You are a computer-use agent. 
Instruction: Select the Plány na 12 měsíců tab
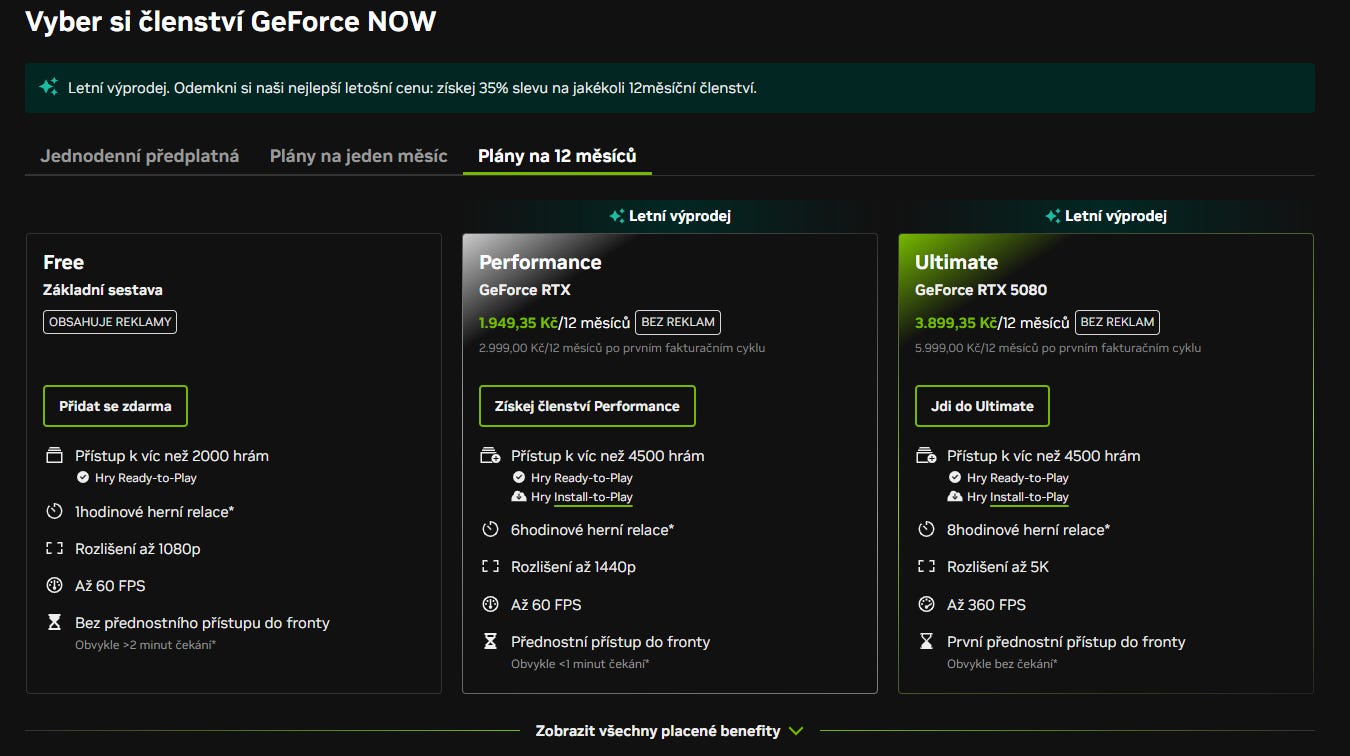tap(557, 156)
